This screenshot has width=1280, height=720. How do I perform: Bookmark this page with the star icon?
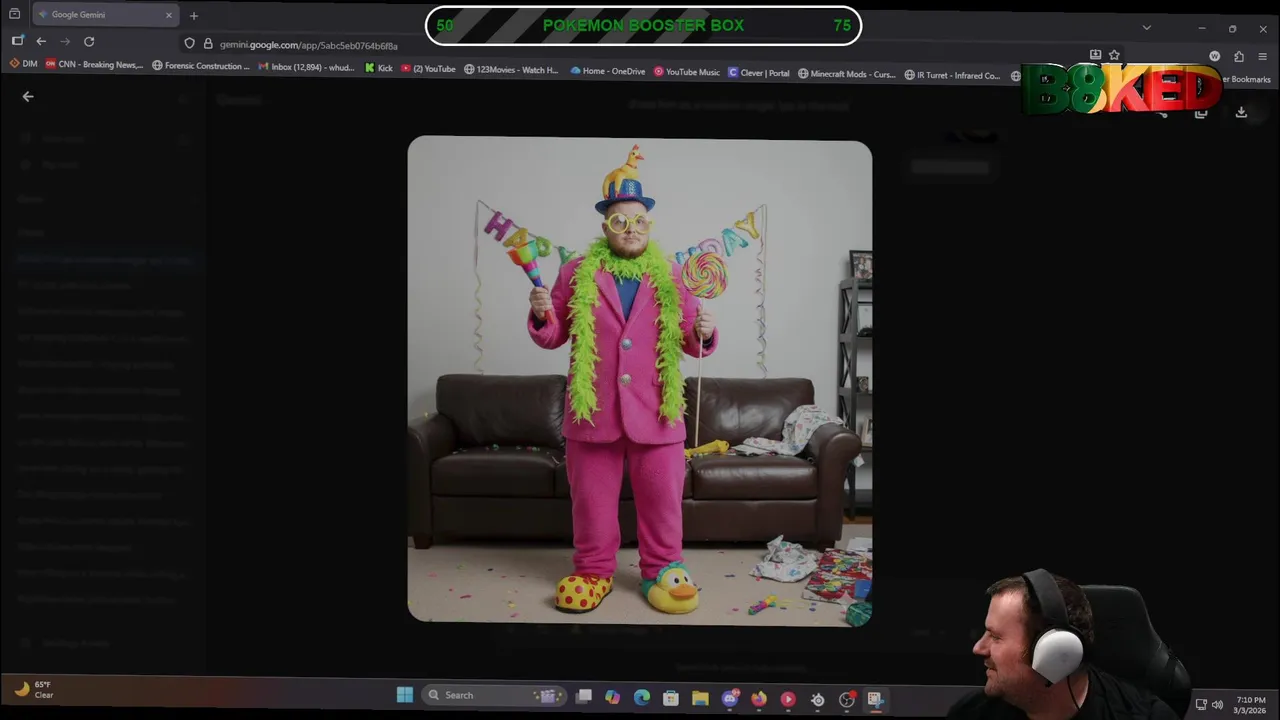tap(1114, 55)
